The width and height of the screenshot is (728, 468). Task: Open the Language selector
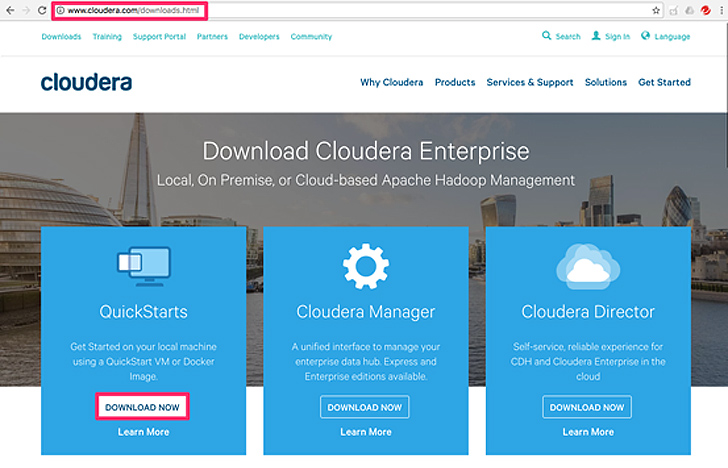click(x=672, y=36)
